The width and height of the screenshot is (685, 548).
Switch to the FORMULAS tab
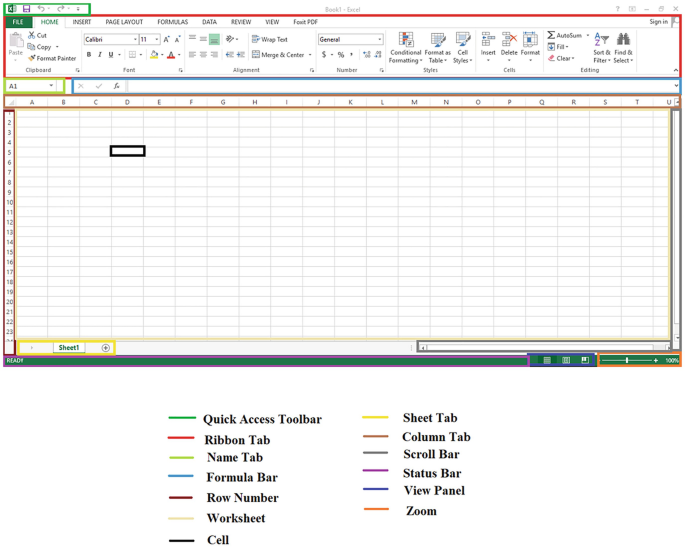click(173, 22)
